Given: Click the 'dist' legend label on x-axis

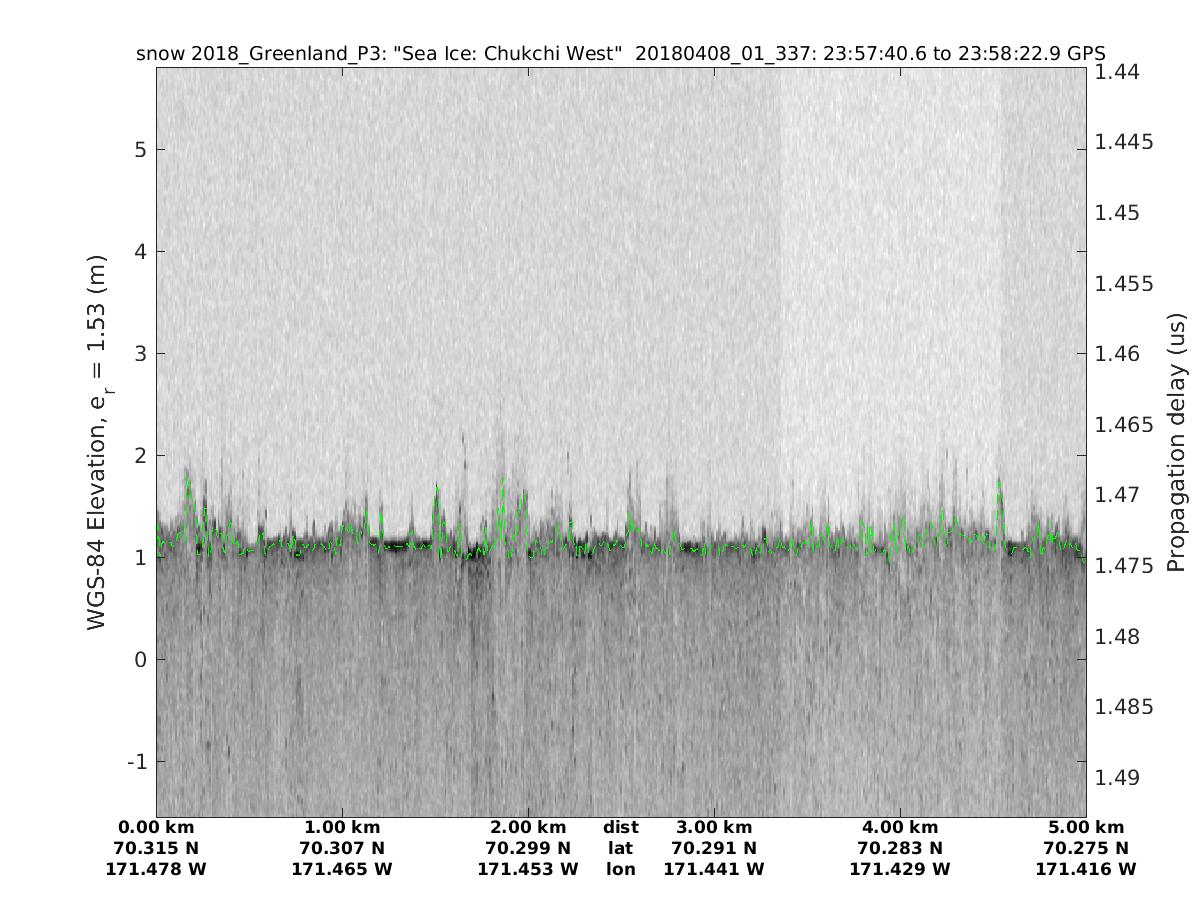Looking at the screenshot, I should [620, 827].
